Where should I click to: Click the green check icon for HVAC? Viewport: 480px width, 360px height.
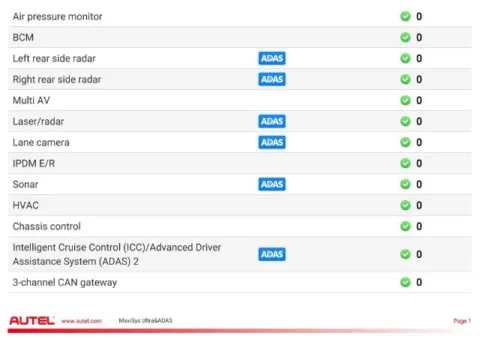(405, 205)
